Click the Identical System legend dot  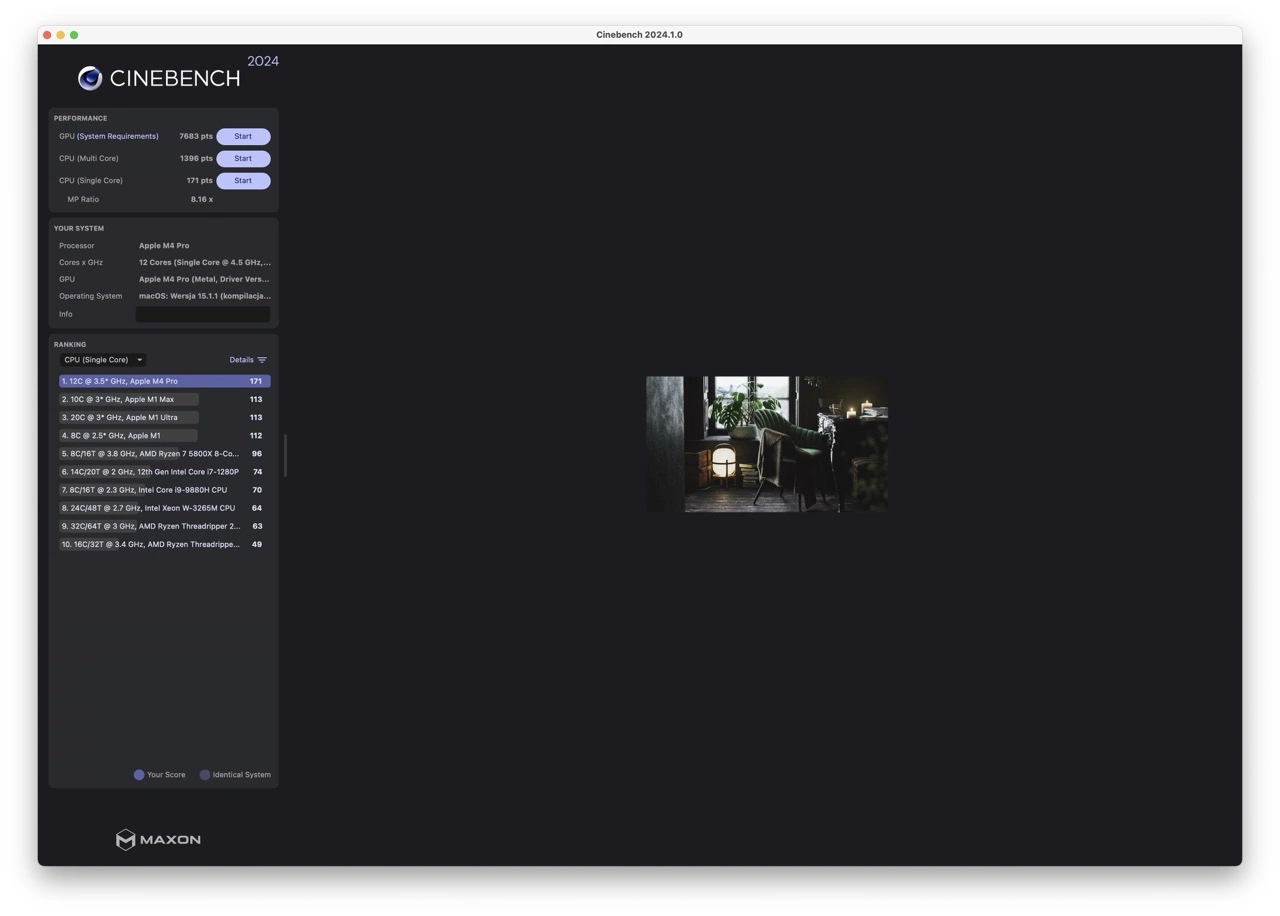pyautogui.click(x=205, y=775)
